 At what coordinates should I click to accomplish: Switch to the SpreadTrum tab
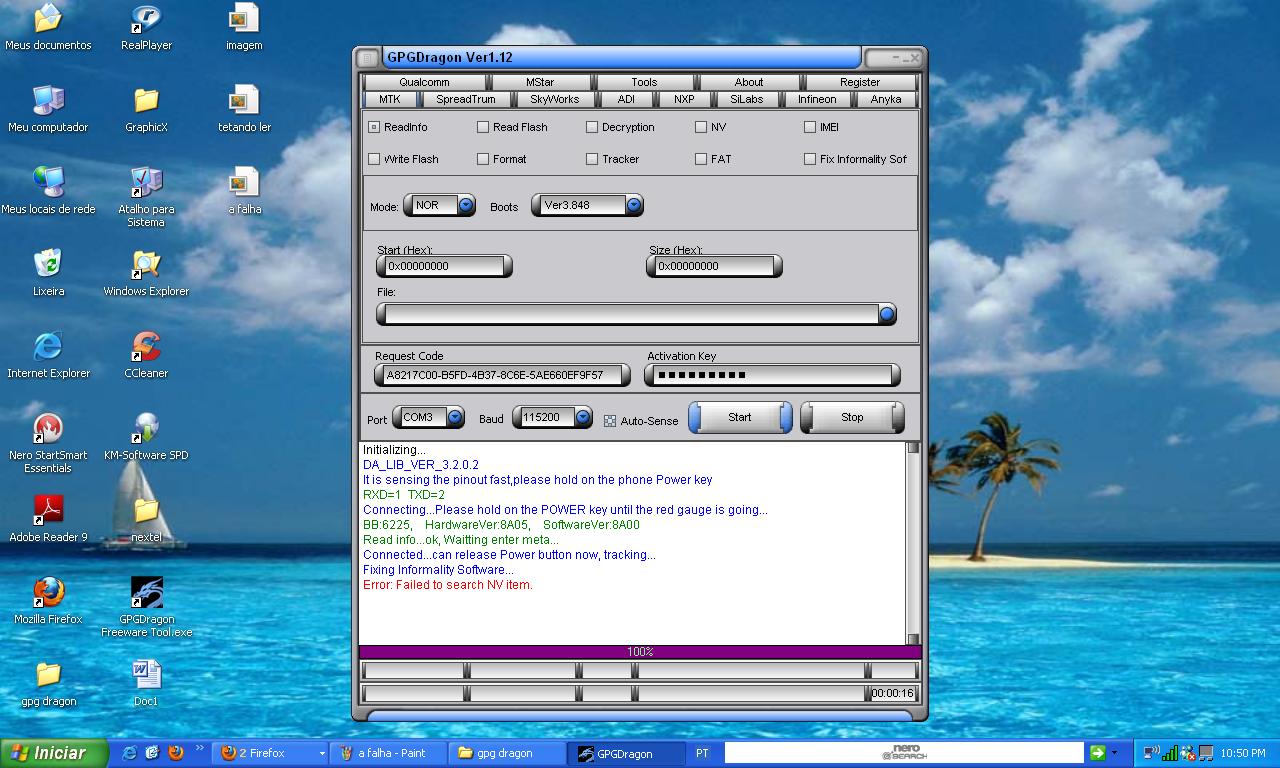[465, 99]
